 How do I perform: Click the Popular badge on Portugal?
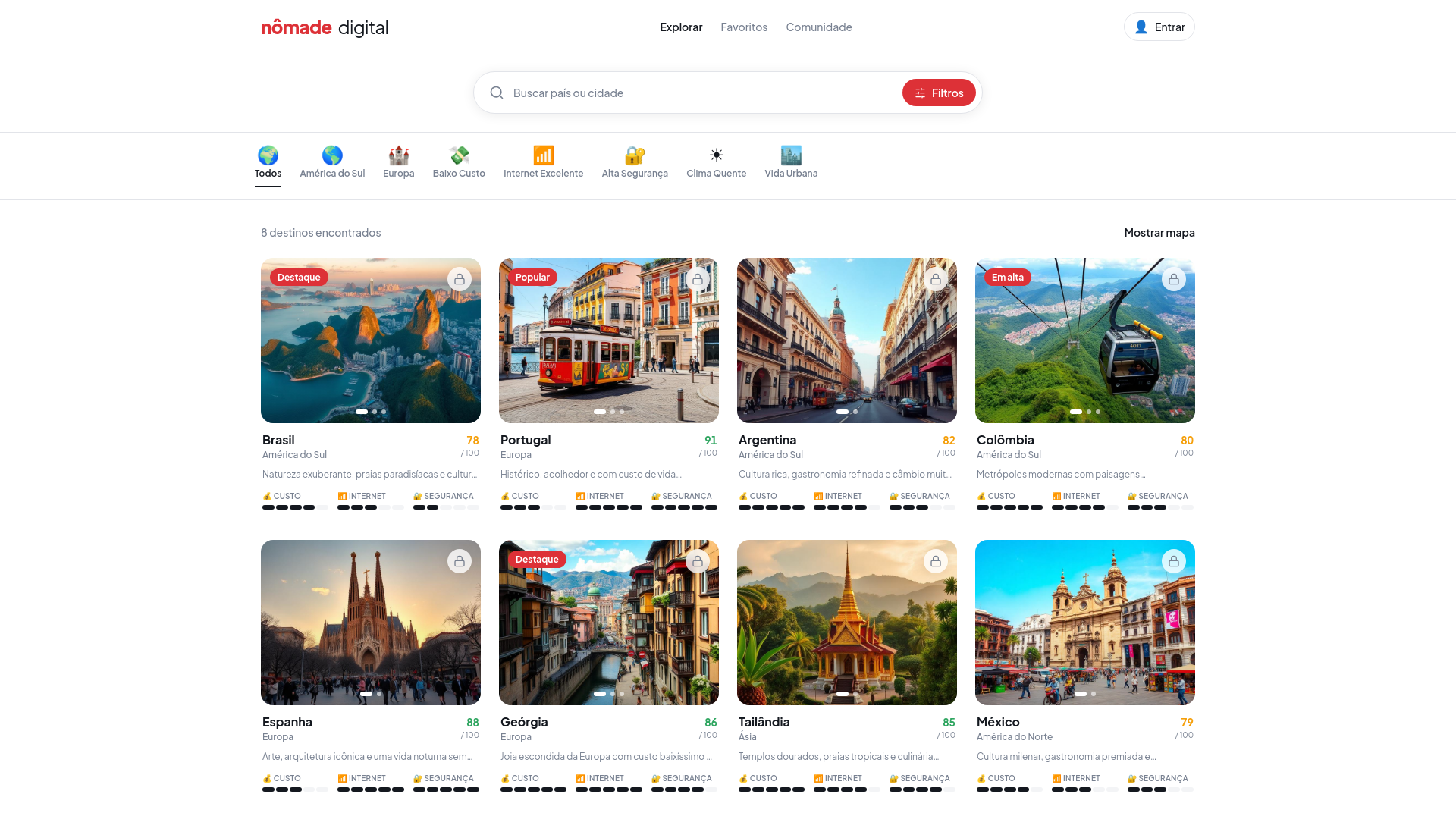pyautogui.click(x=532, y=277)
